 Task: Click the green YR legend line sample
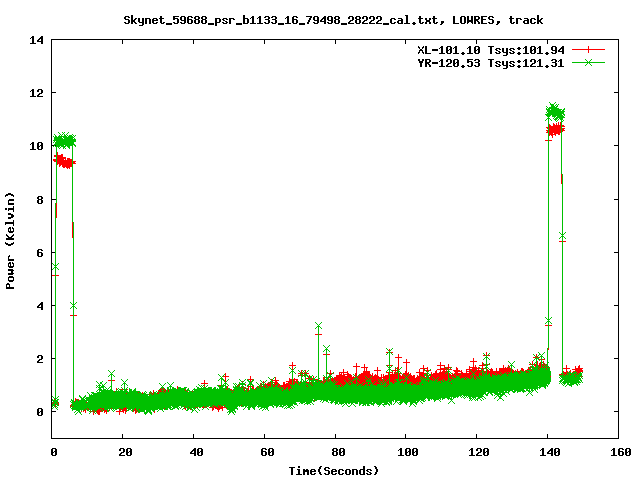[588, 62]
